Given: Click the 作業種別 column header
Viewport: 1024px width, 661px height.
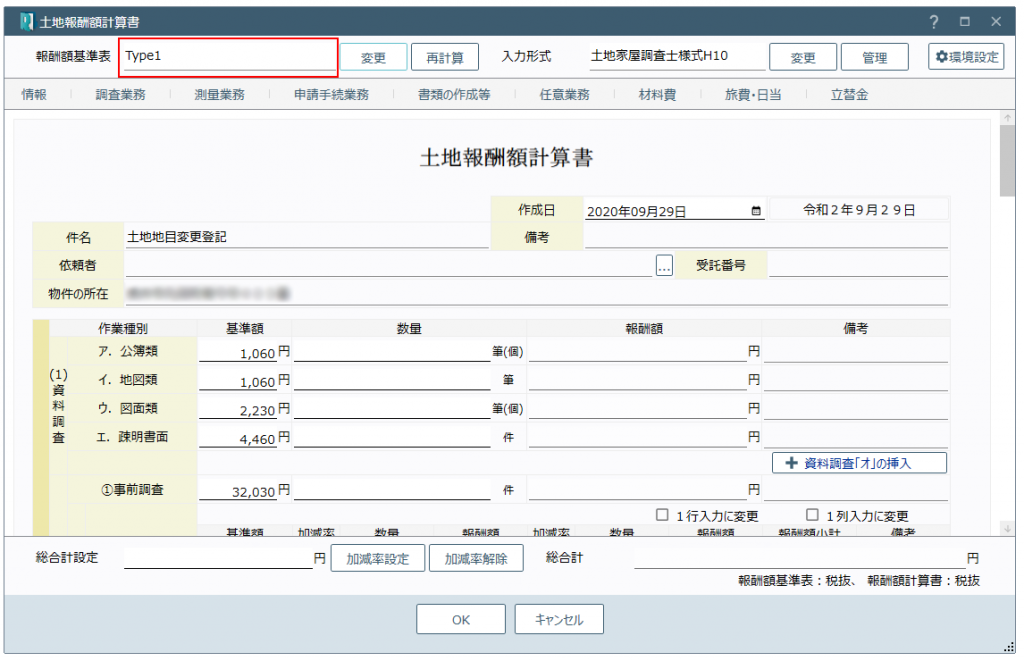Looking at the screenshot, I should coord(123,329).
